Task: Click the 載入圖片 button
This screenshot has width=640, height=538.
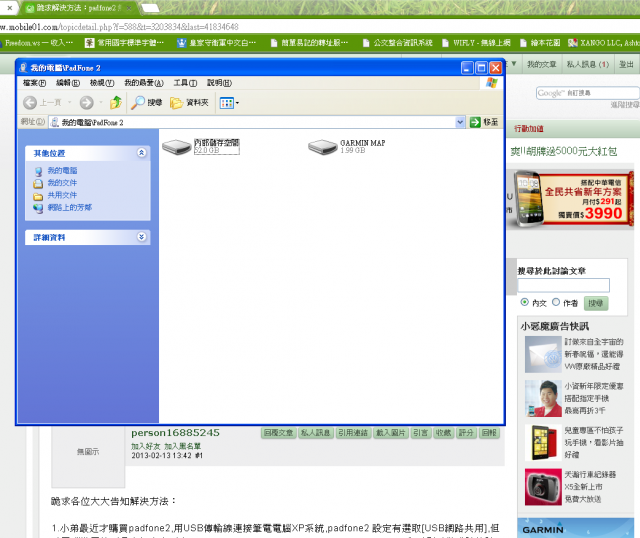Action: click(x=391, y=433)
